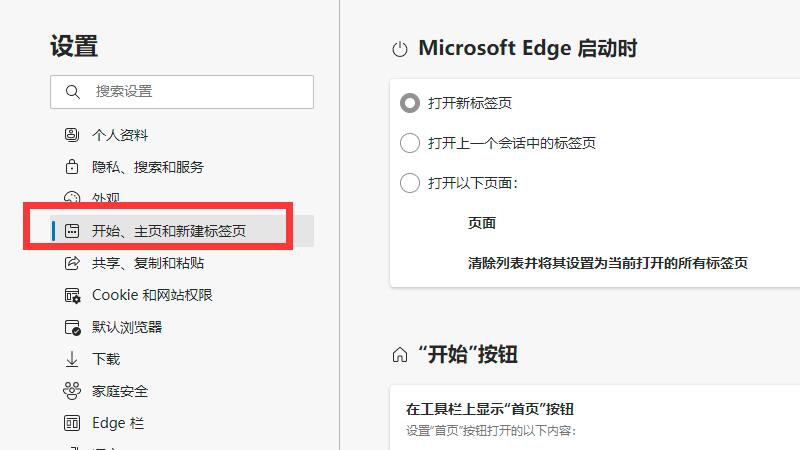The height and width of the screenshot is (450, 800).
Task: Click the download arrow icon
Action: click(72, 359)
